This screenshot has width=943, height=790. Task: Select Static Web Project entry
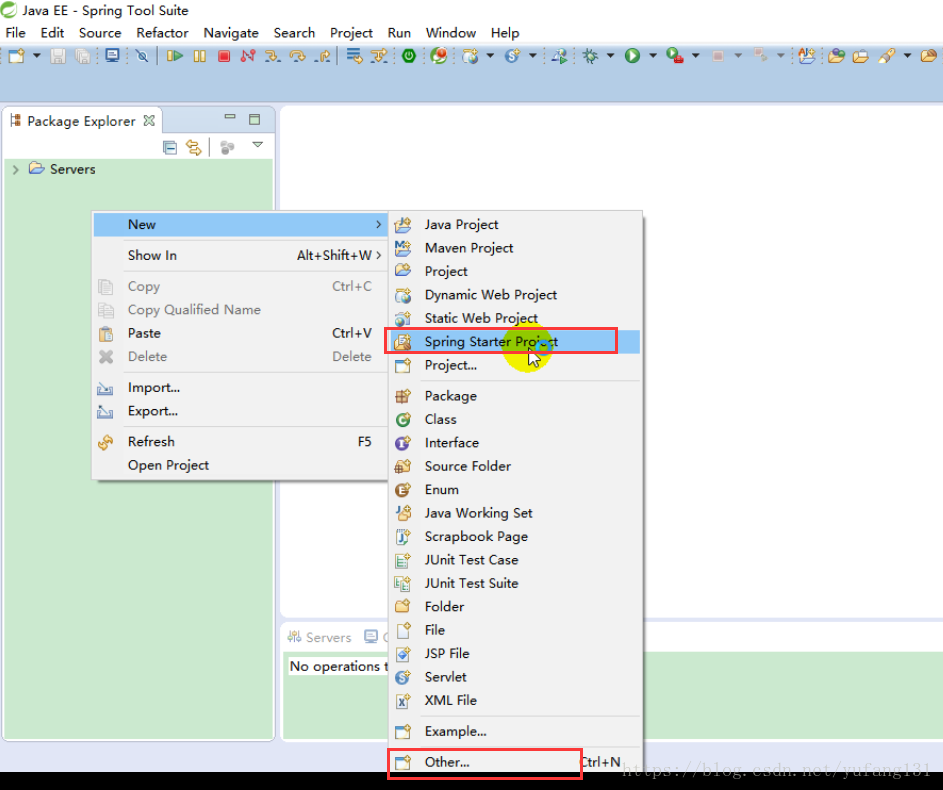[515, 318]
